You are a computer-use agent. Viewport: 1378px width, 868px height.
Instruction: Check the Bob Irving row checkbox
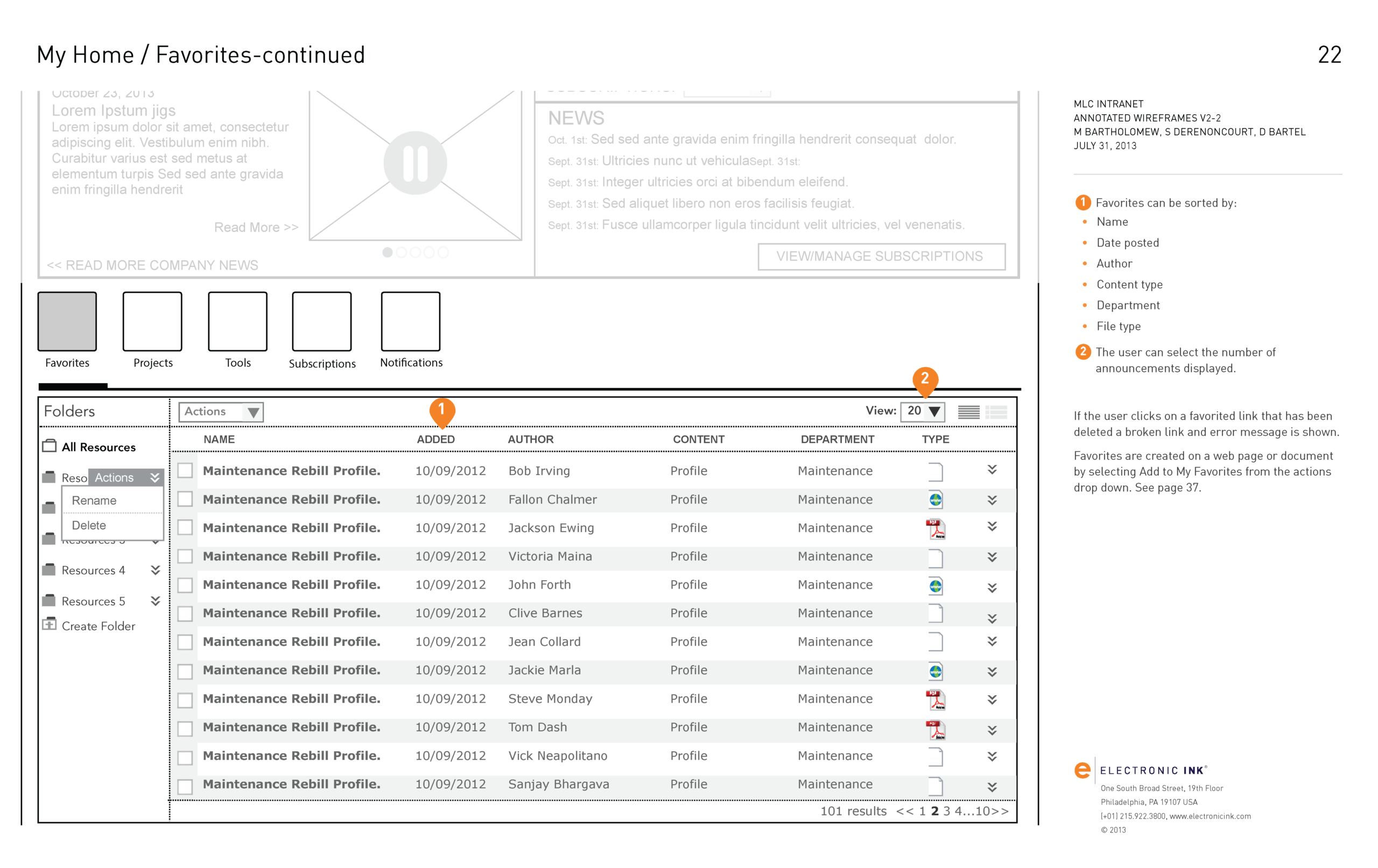coord(185,470)
